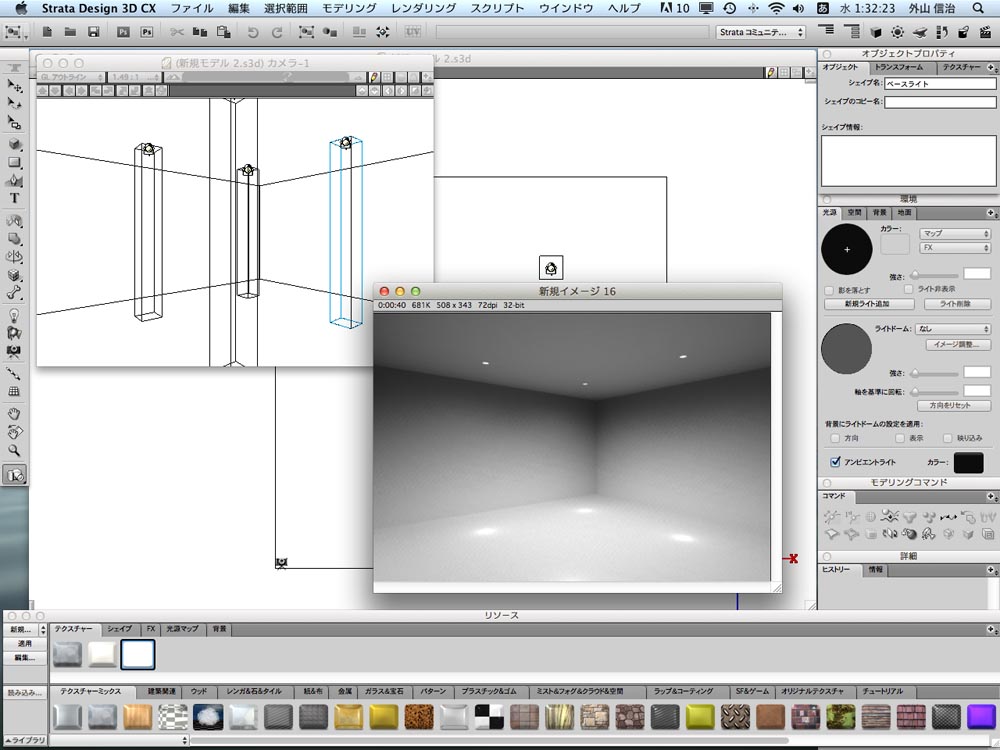Enable the 影を落とす checkbox
This screenshot has height=750, width=1000.
(829, 289)
